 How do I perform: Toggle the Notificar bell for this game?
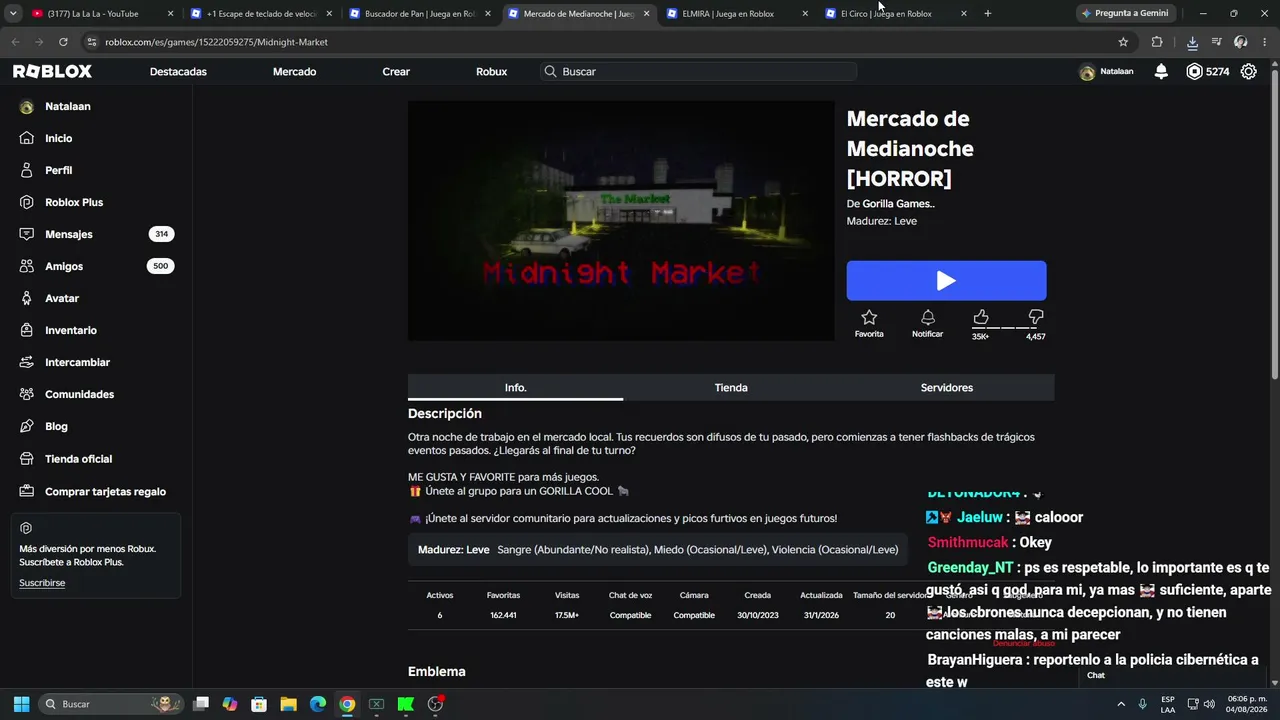click(x=927, y=318)
